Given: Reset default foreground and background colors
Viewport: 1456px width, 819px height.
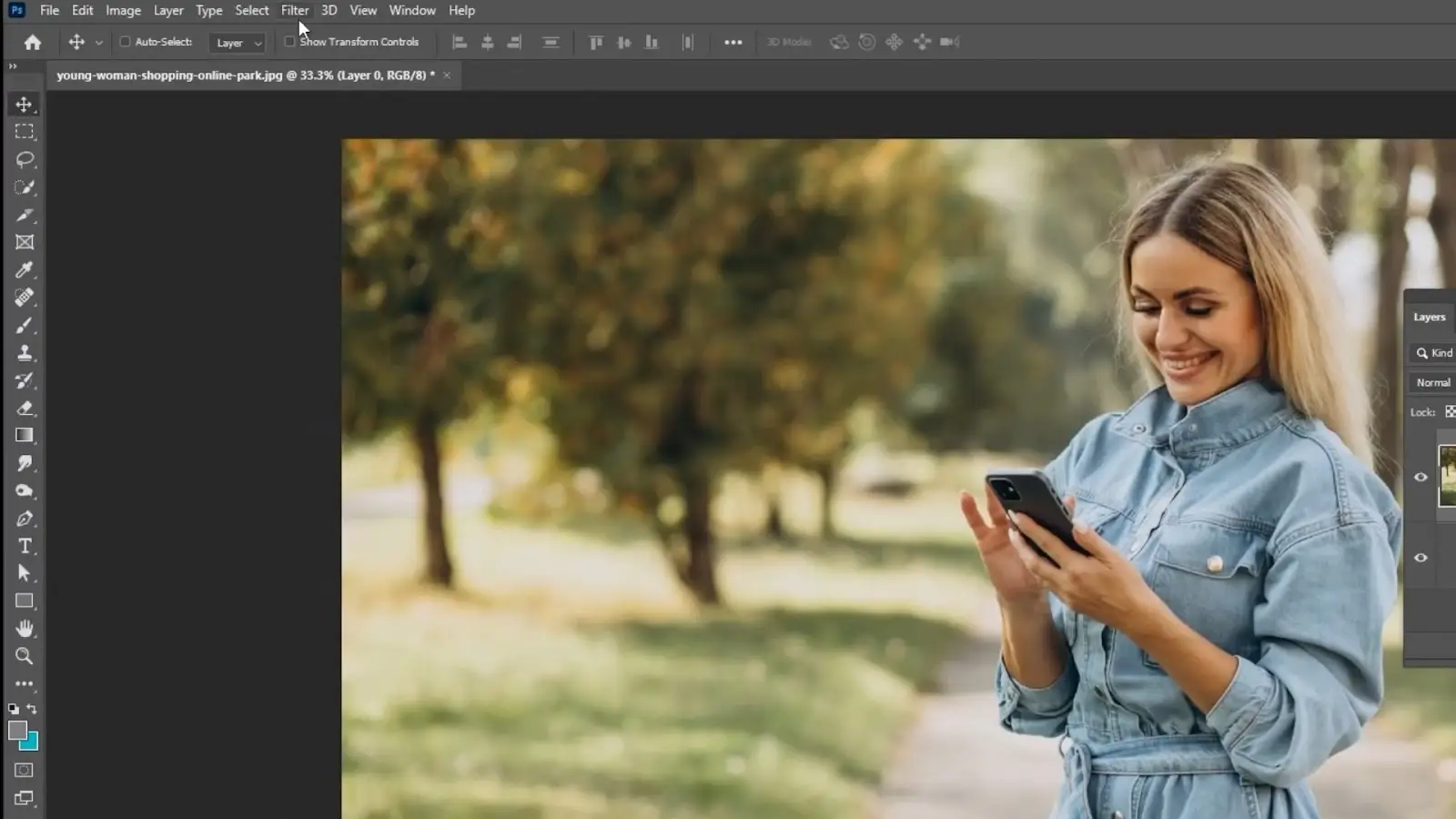Looking at the screenshot, I should (x=14, y=709).
